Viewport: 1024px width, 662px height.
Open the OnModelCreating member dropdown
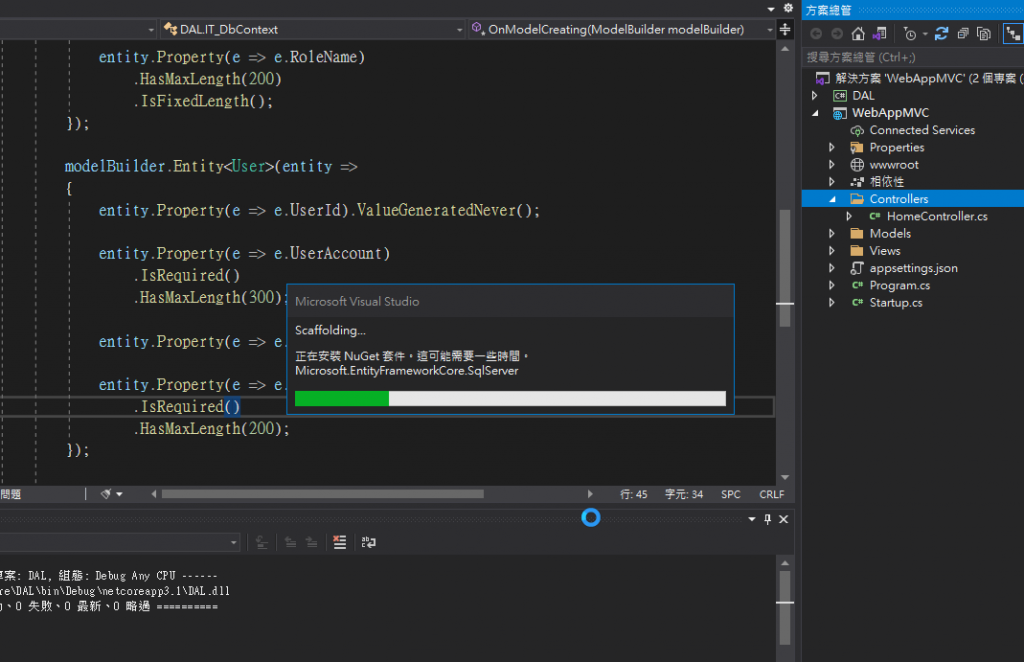coord(769,29)
